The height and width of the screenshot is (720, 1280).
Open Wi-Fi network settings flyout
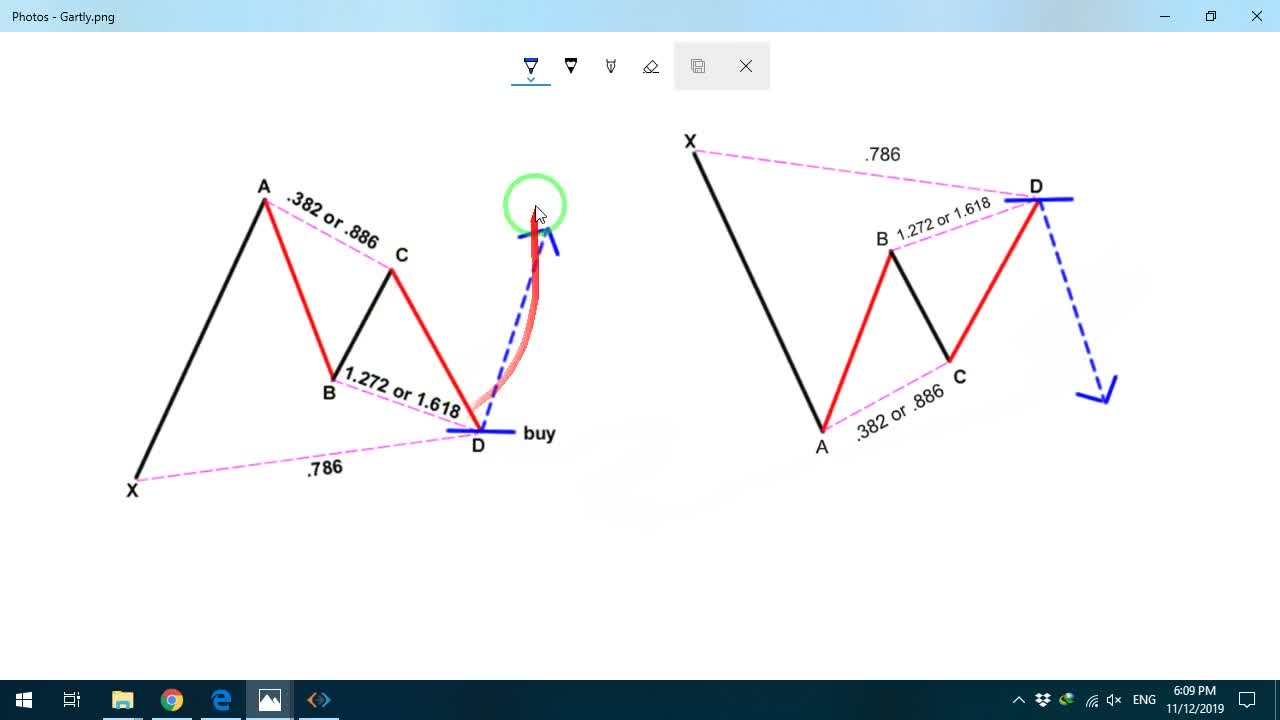click(x=1091, y=700)
